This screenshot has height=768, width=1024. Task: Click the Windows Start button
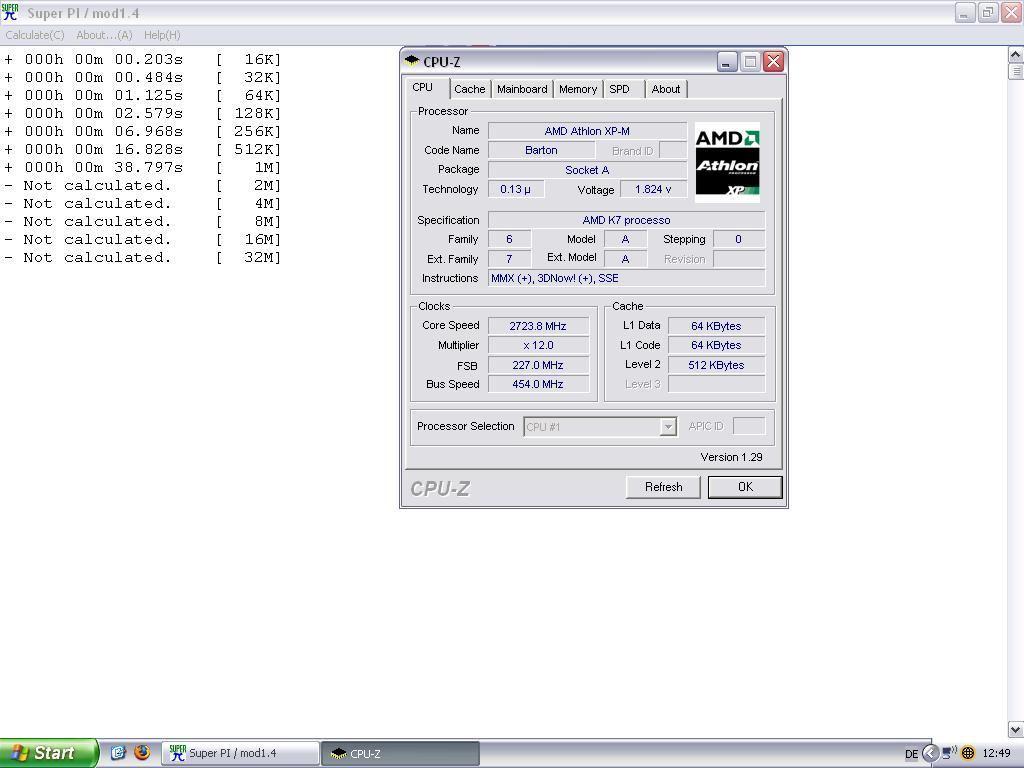point(48,753)
